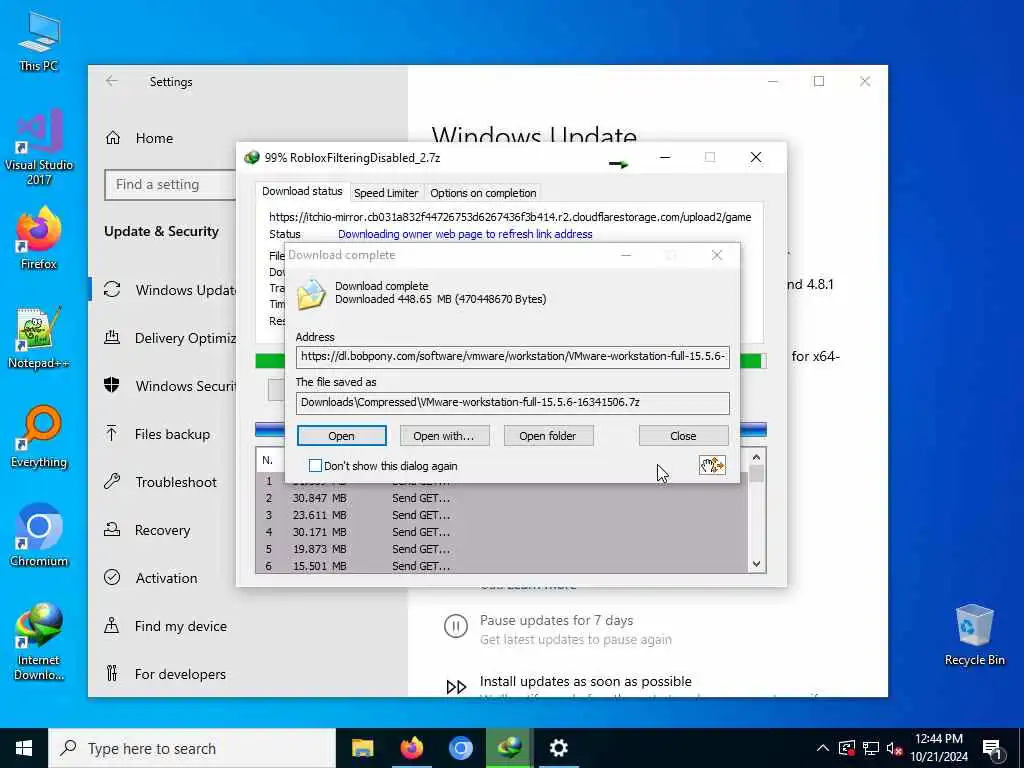Click Install updates as soon as possible
1024x768 pixels.
tap(585, 681)
